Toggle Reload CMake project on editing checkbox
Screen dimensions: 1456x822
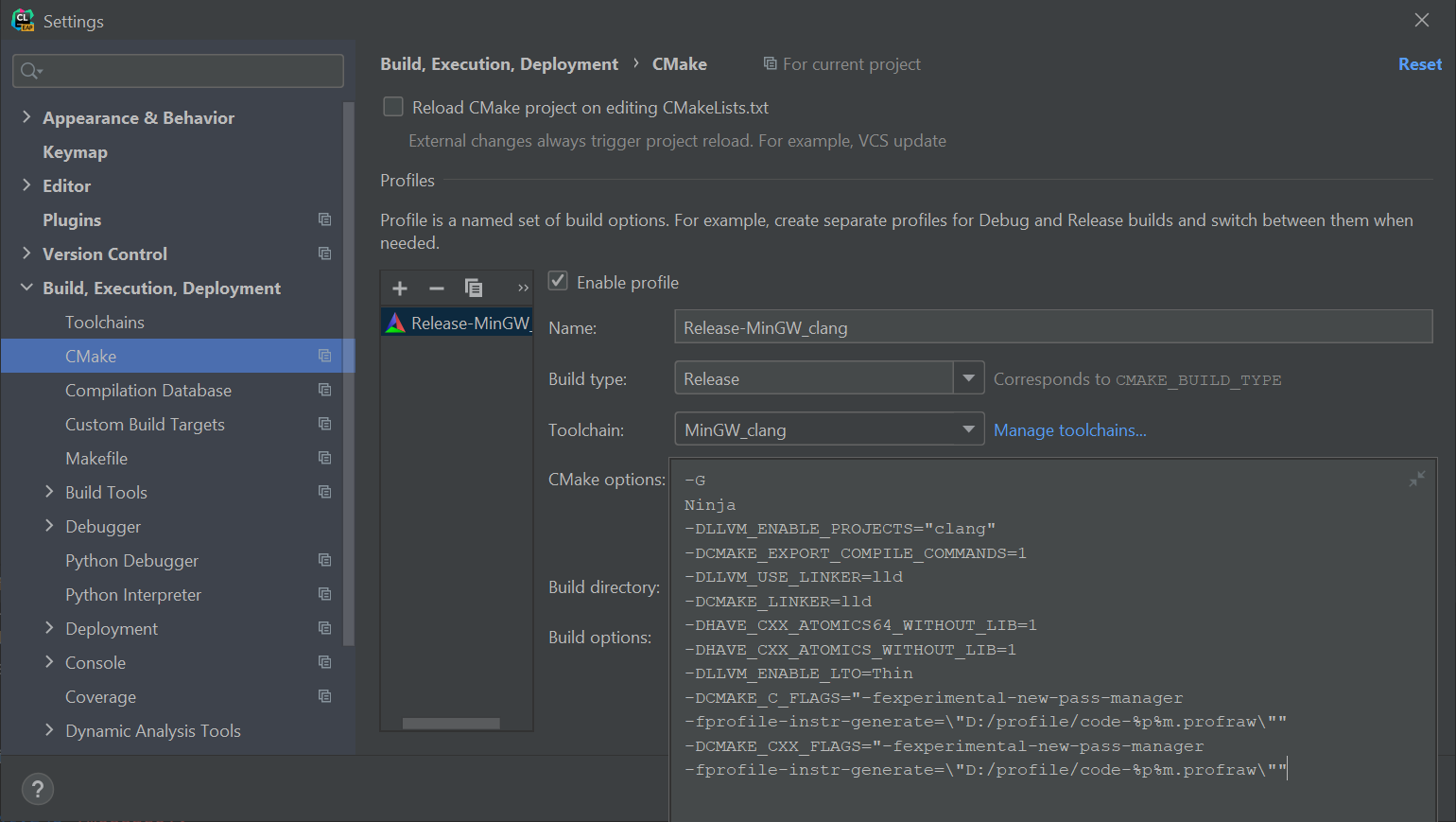[x=393, y=107]
